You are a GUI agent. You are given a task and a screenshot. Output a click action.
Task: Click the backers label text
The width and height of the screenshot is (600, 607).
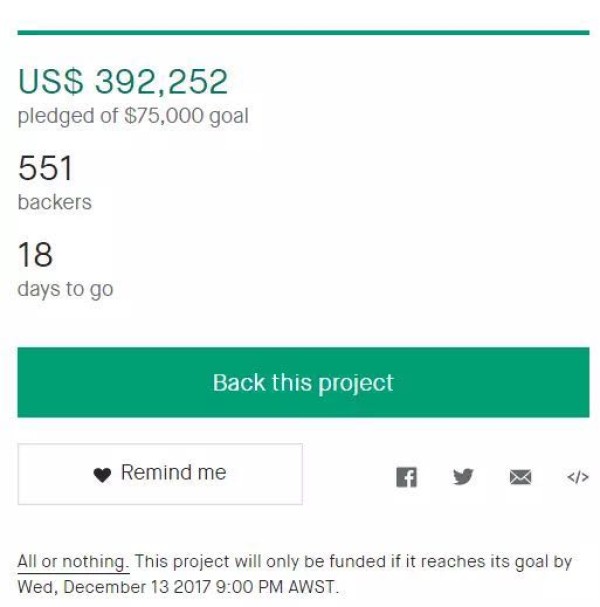point(55,202)
